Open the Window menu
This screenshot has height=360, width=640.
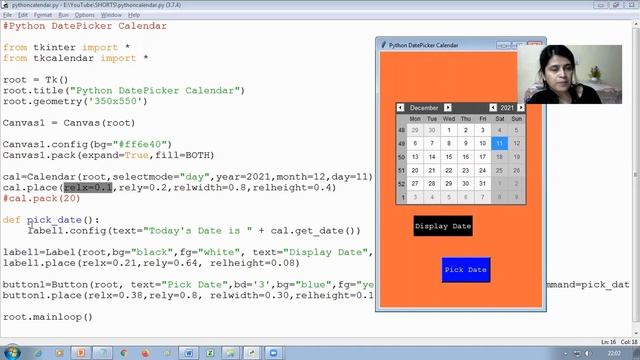111,15
